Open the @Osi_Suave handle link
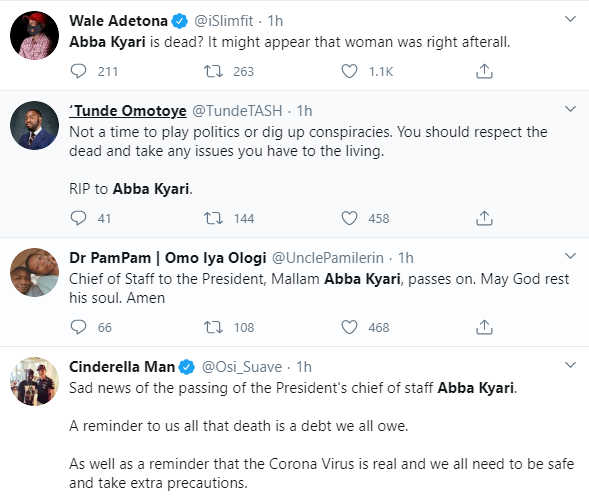This screenshot has width=589, height=503. pyautogui.click(x=242, y=367)
